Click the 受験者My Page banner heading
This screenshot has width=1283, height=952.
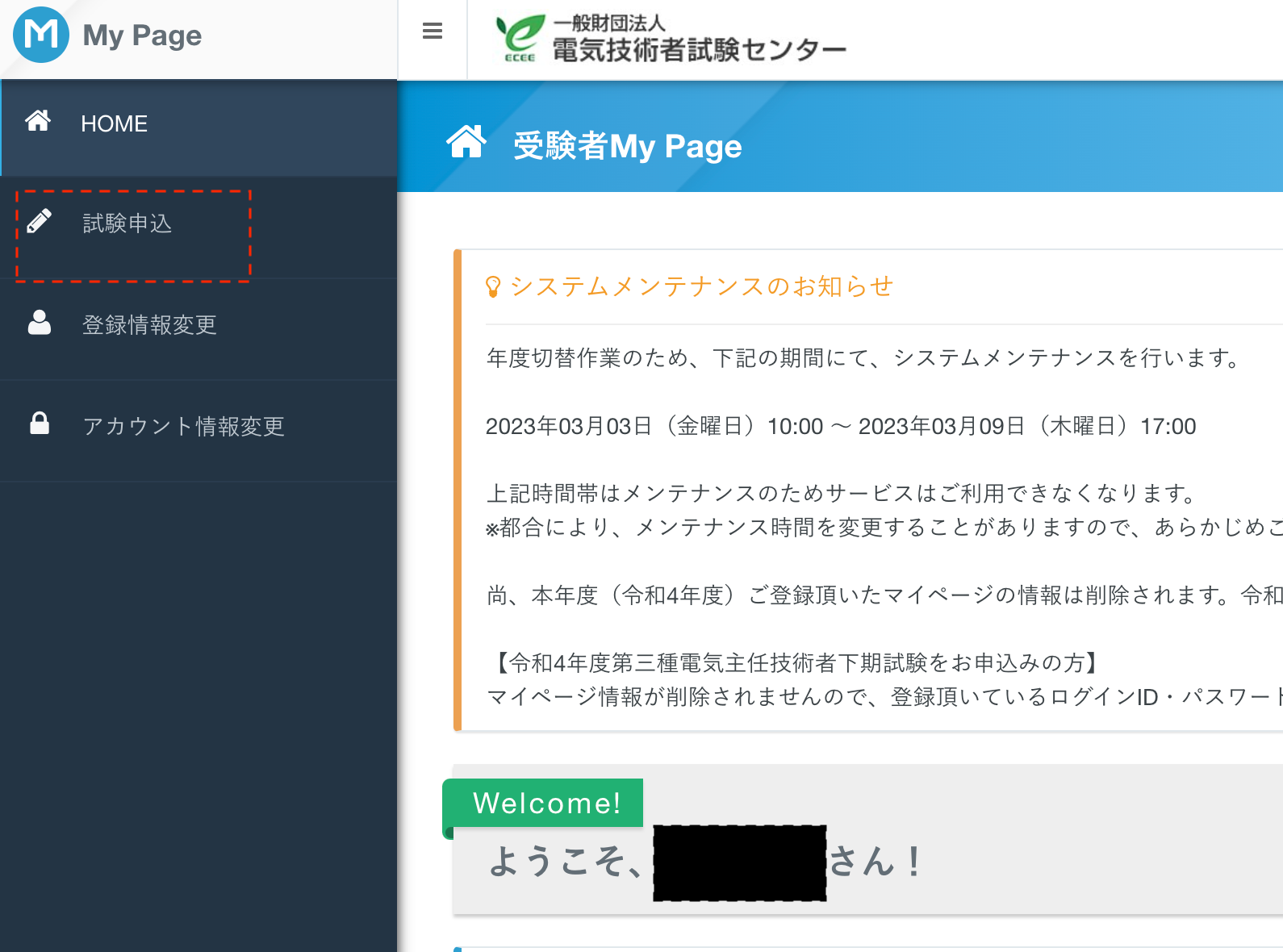click(627, 146)
